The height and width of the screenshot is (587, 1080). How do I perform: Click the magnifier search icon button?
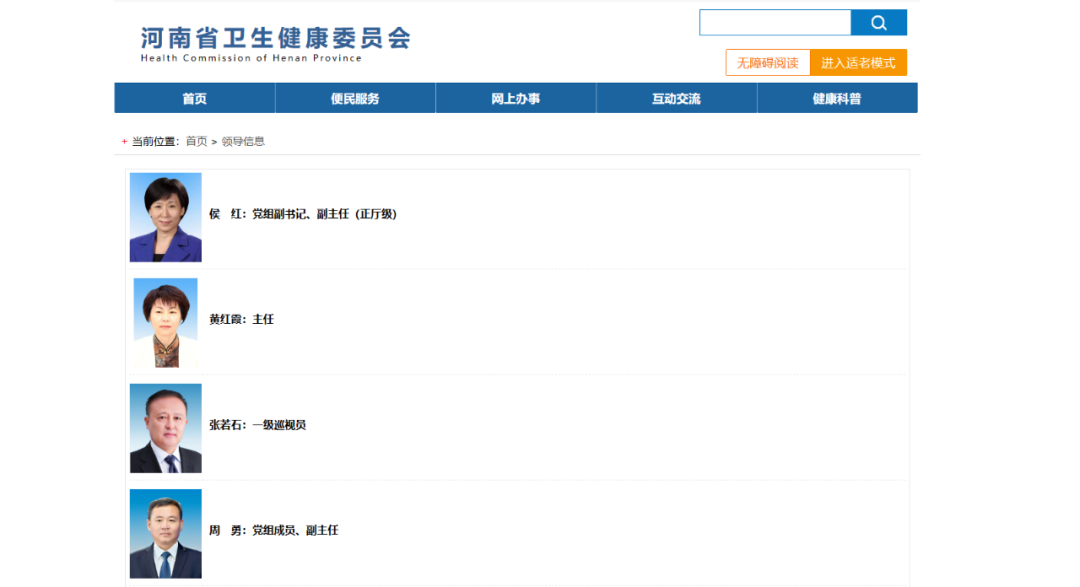click(x=878, y=23)
